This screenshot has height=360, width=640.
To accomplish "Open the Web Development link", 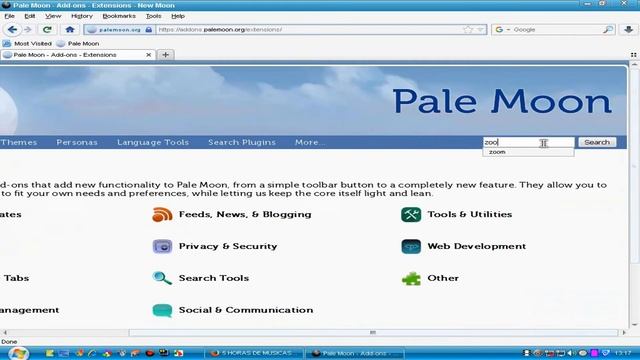I will coord(476,246).
